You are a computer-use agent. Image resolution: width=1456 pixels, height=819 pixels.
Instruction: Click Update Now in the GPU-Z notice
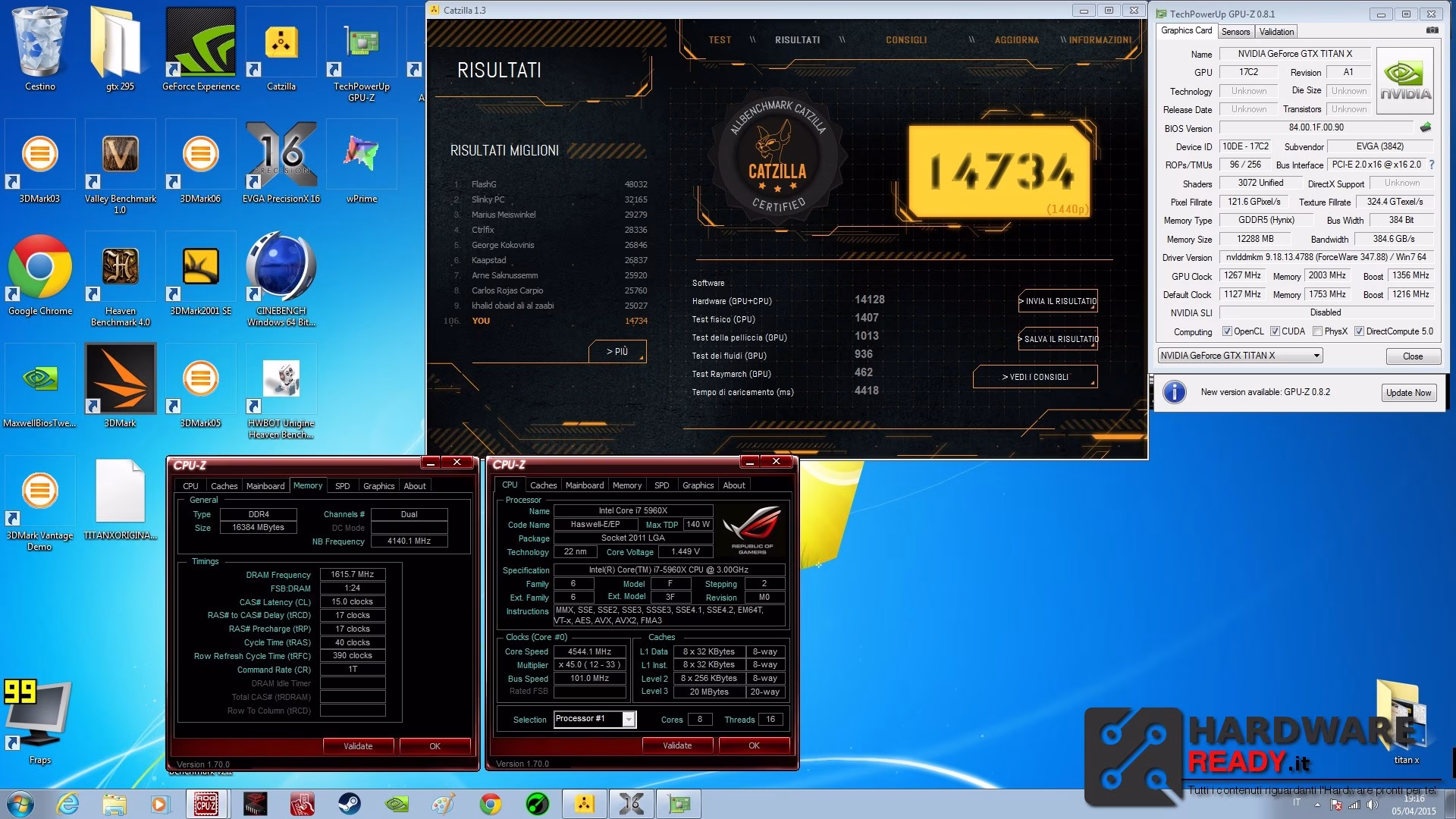(x=1408, y=393)
